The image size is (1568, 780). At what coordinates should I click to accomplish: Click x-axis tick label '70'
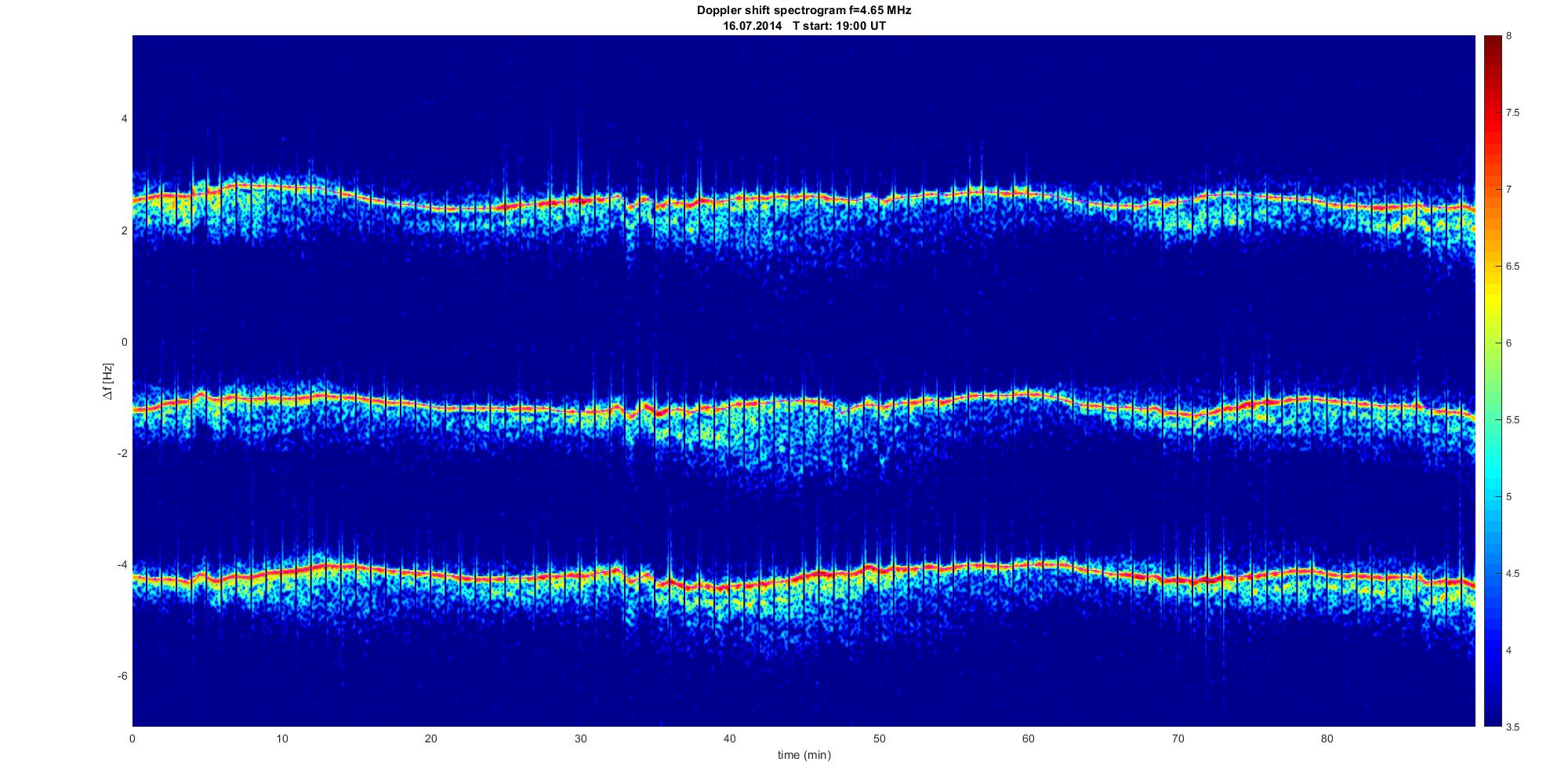click(x=1178, y=738)
